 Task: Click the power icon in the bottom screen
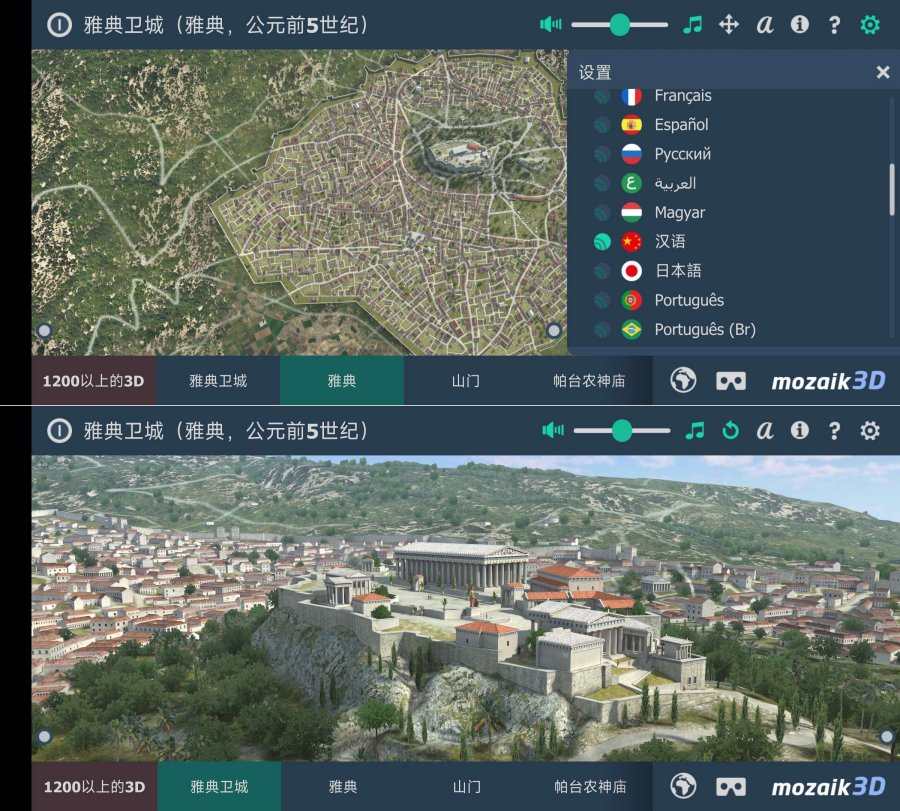[x=59, y=431]
